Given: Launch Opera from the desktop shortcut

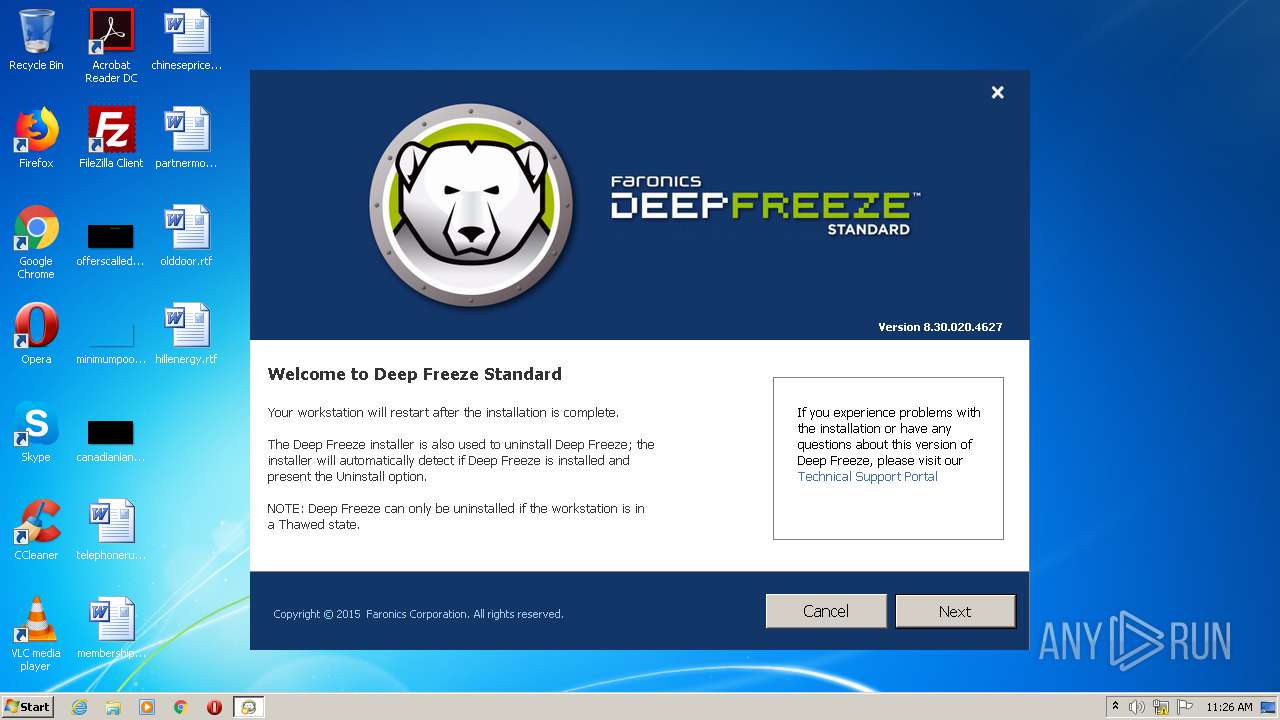Looking at the screenshot, I should coord(36,334).
